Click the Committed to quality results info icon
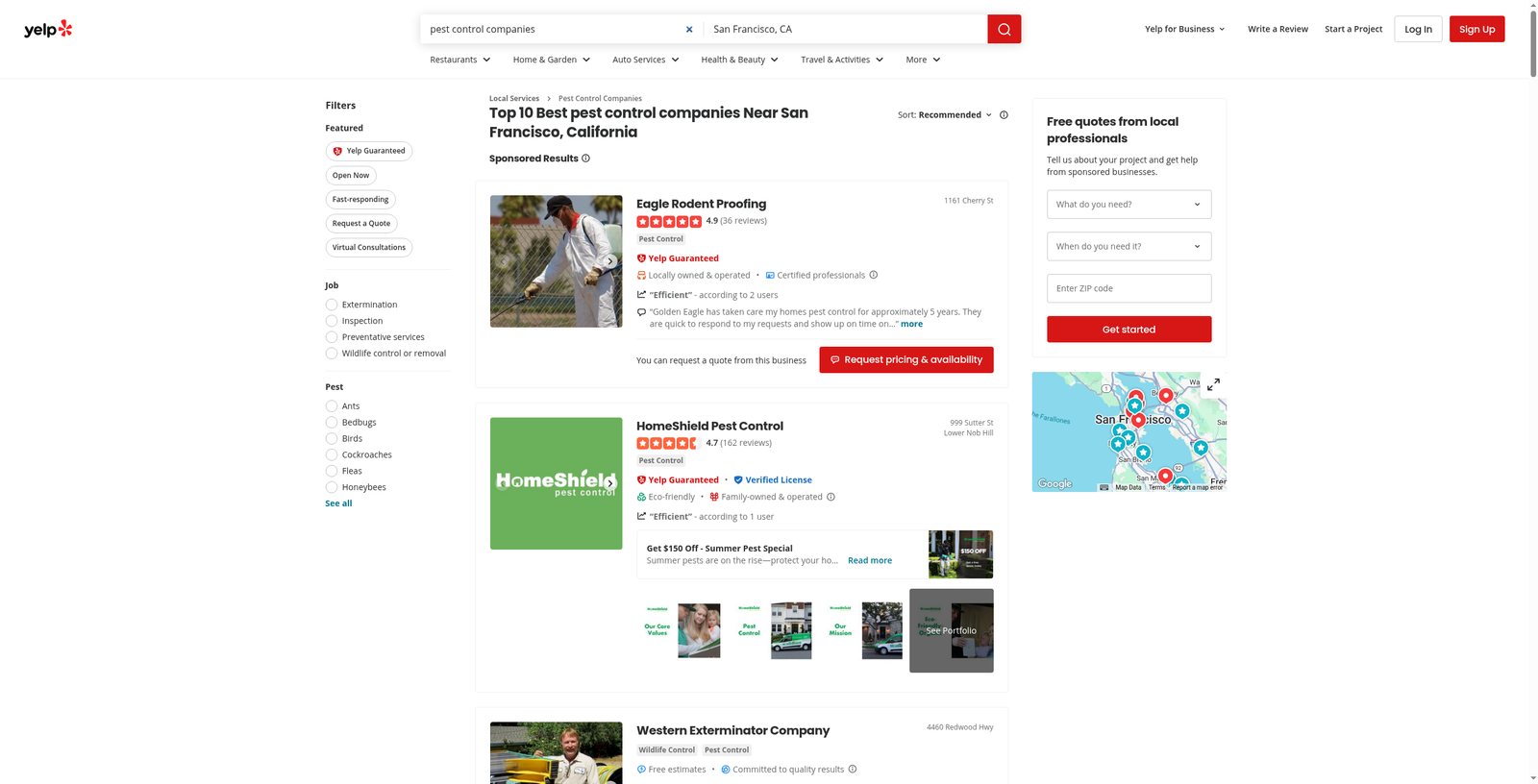The height and width of the screenshot is (784, 1538). (853, 770)
